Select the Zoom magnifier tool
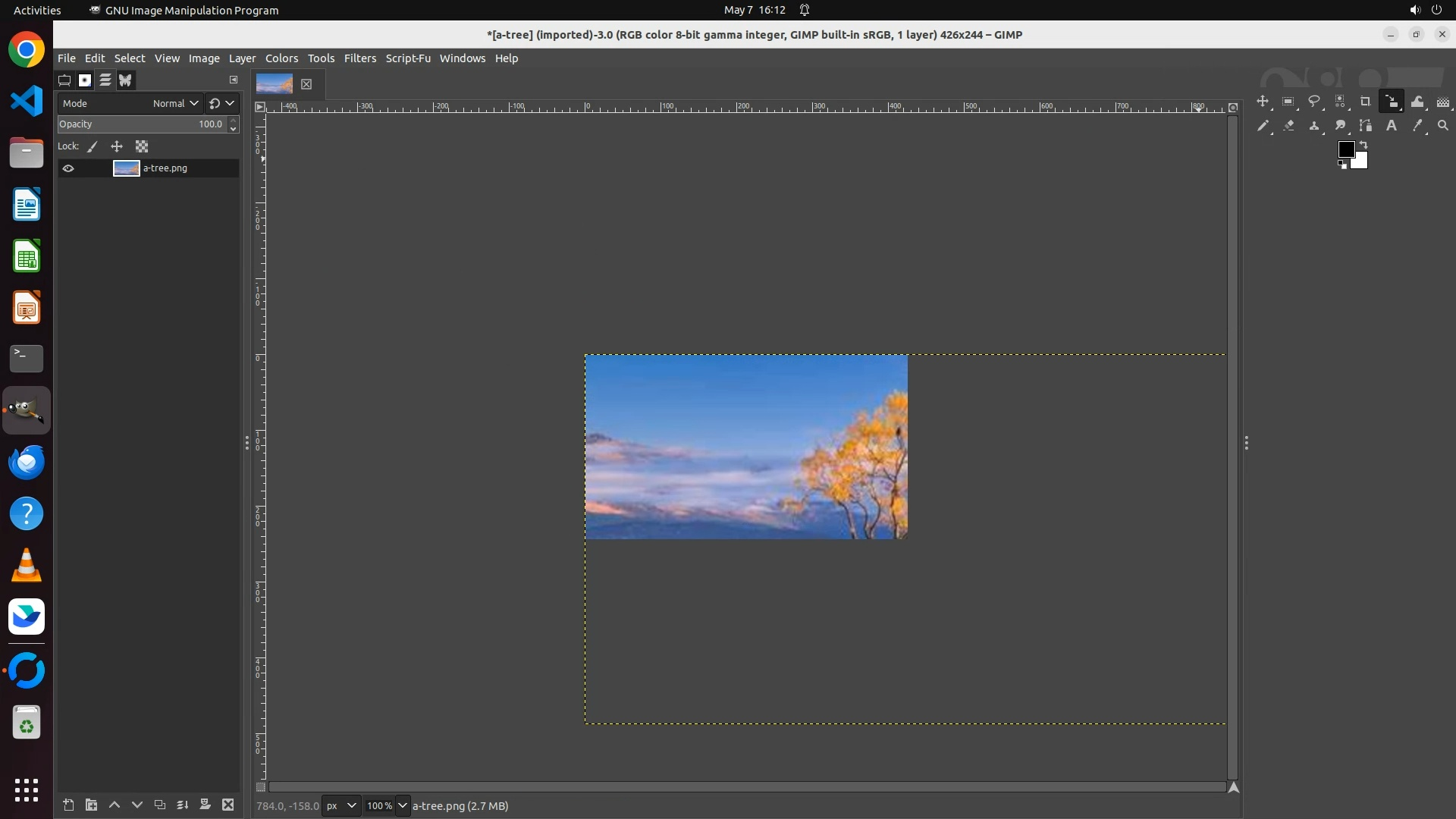This screenshot has height=819, width=1456. click(1443, 126)
